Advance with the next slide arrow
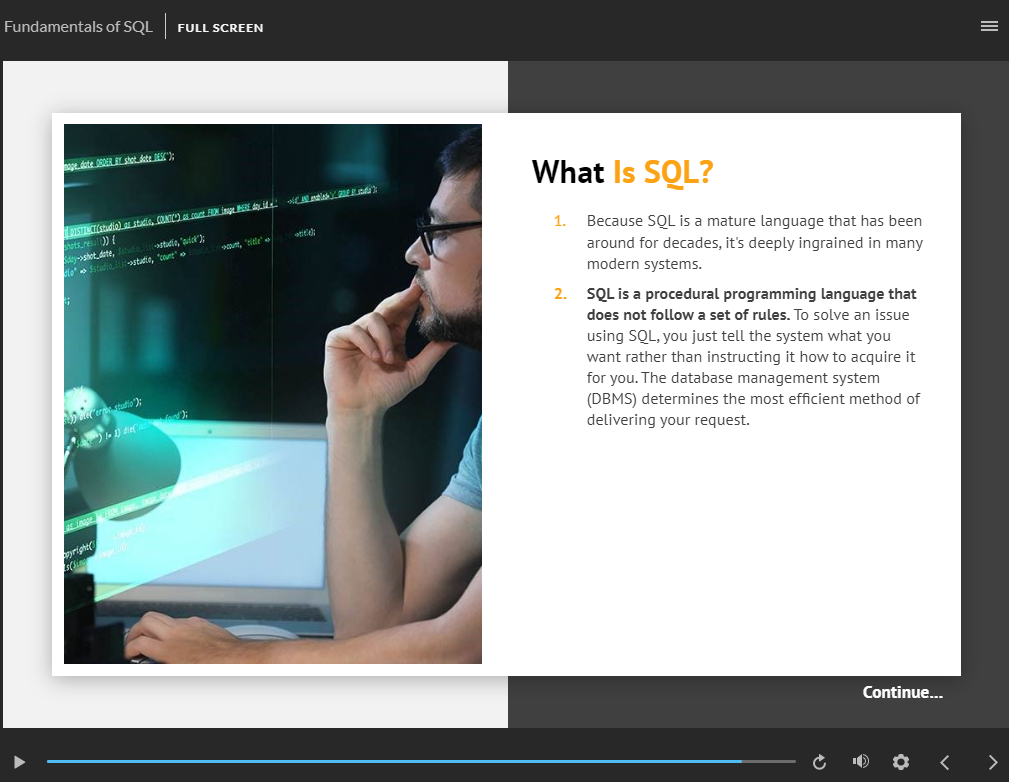Viewport: 1009px width, 782px height. (x=992, y=762)
